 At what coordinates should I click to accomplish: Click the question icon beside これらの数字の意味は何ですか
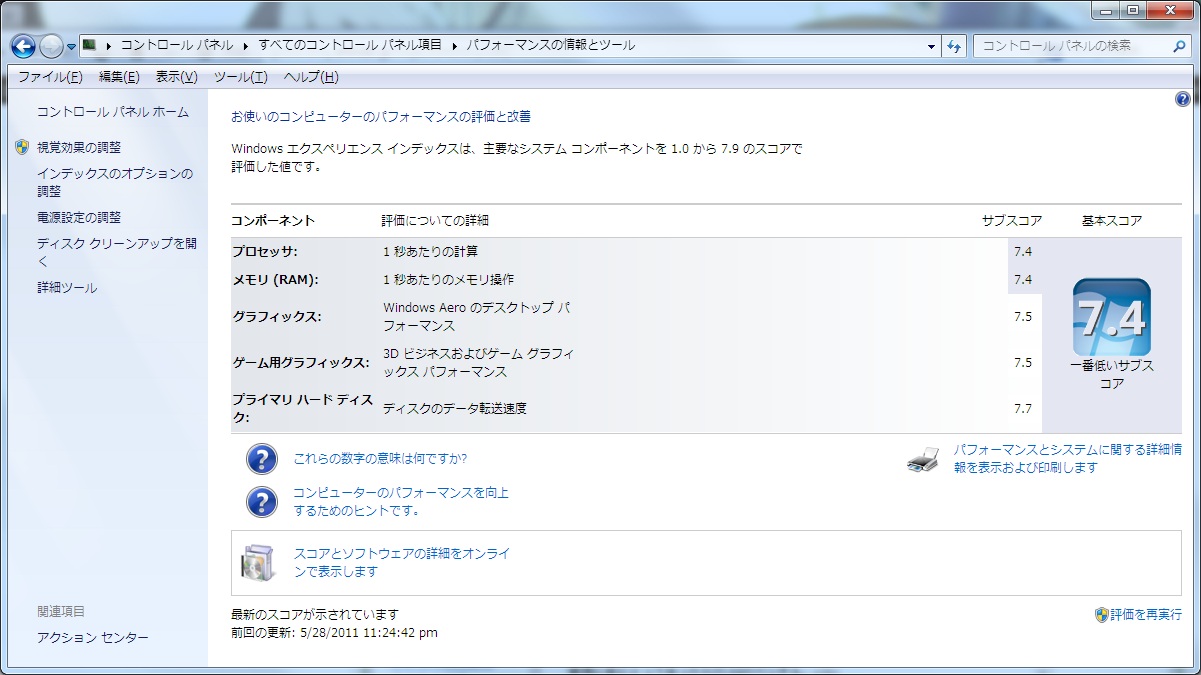(x=261, y=459)
